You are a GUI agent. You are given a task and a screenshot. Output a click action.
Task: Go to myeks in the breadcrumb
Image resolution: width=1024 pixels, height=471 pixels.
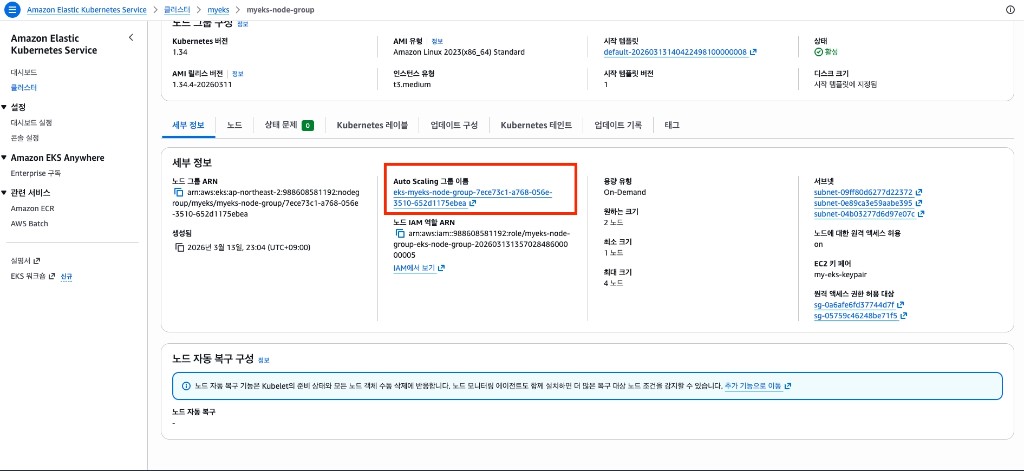(x=218, y=9)
